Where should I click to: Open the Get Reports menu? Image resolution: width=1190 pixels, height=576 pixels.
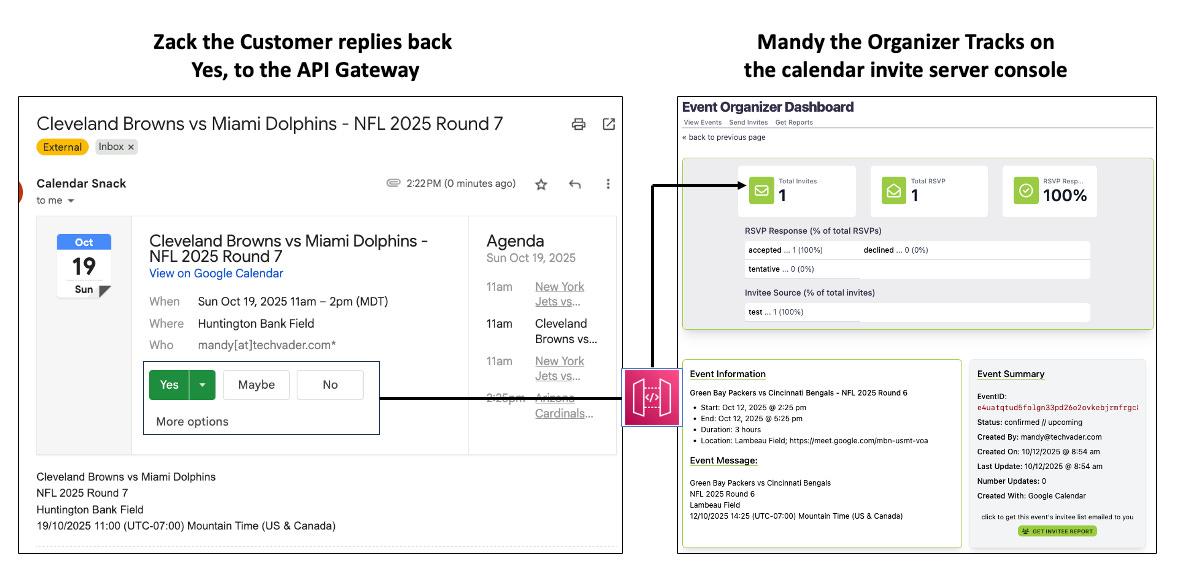click(794, 122)
